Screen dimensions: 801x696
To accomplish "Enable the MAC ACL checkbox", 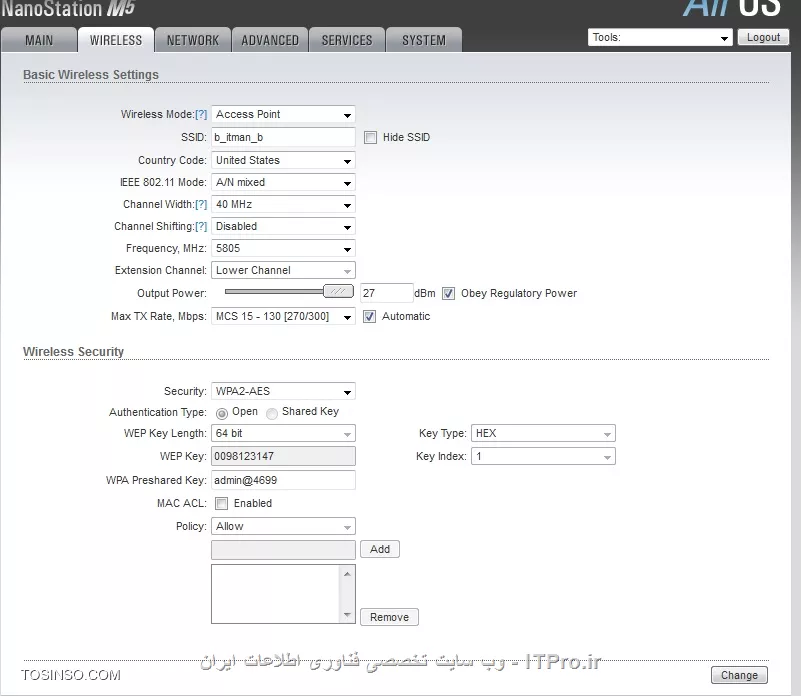I will [x=221, y=503].
